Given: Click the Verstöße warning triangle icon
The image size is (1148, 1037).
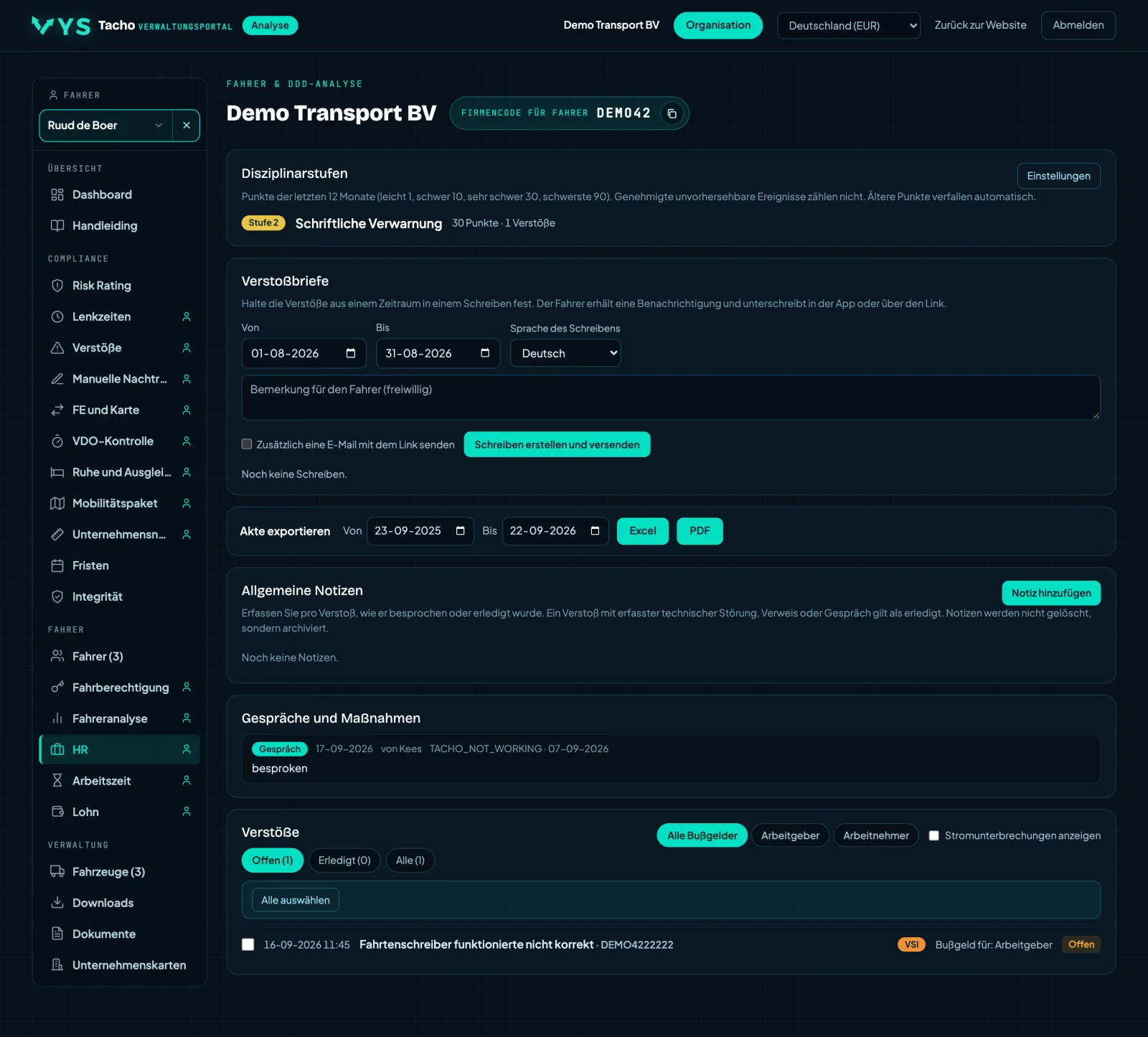Looking at the screenshot, I should [x=57, y=348].
